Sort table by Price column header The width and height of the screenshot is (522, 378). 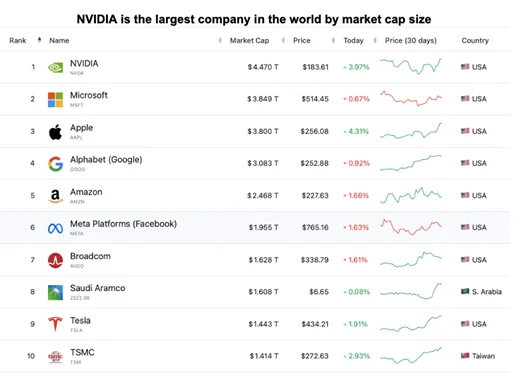coord(302,40)
